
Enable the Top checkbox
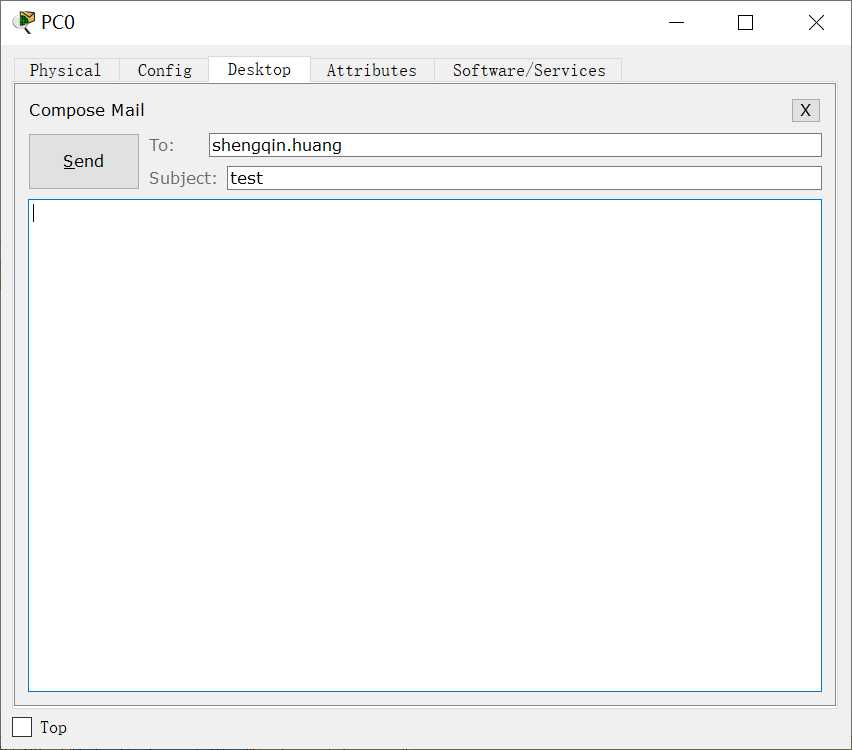(x=22, y=727)
